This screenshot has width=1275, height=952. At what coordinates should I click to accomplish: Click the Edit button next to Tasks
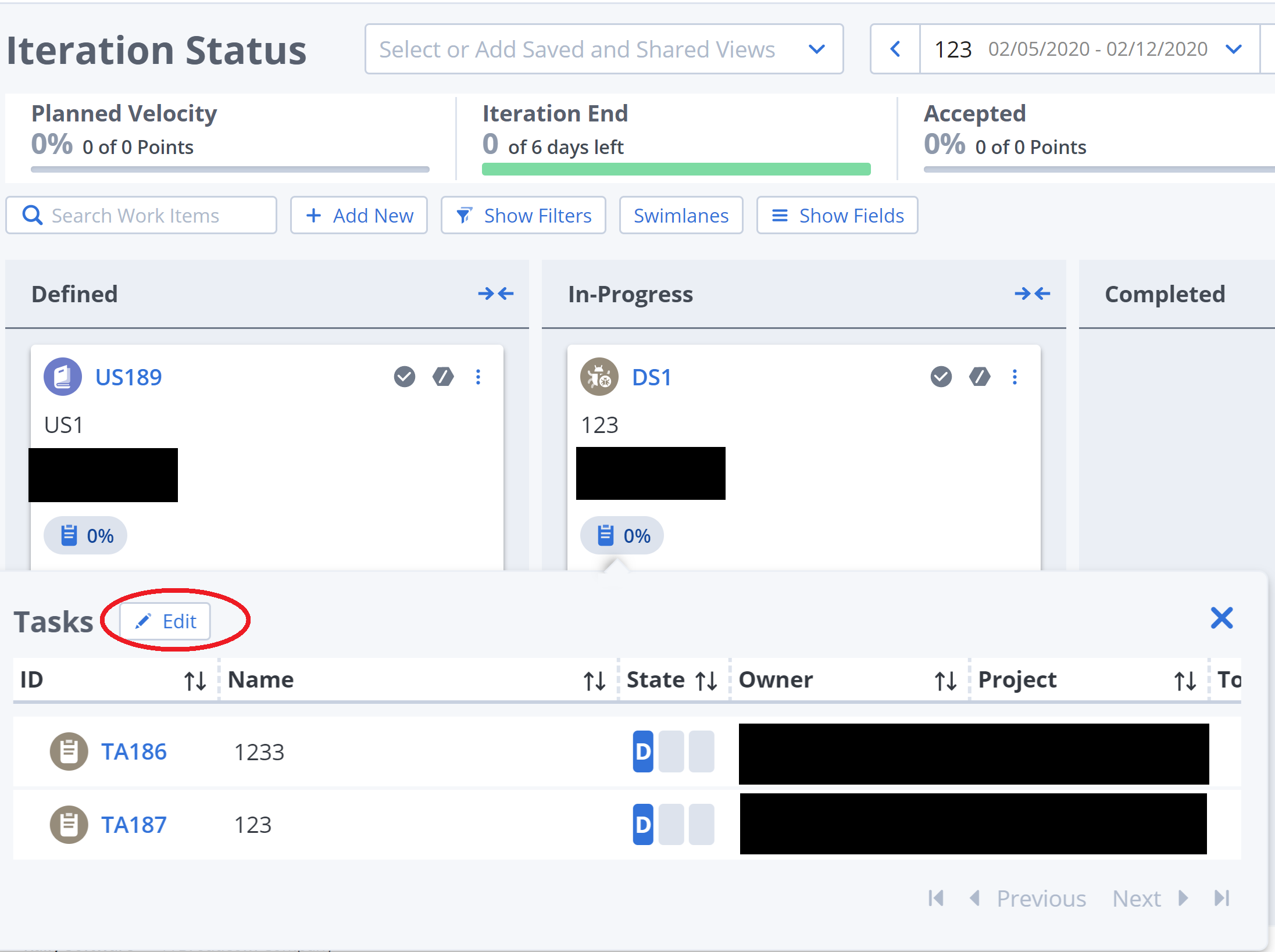(x=165, y=621)
